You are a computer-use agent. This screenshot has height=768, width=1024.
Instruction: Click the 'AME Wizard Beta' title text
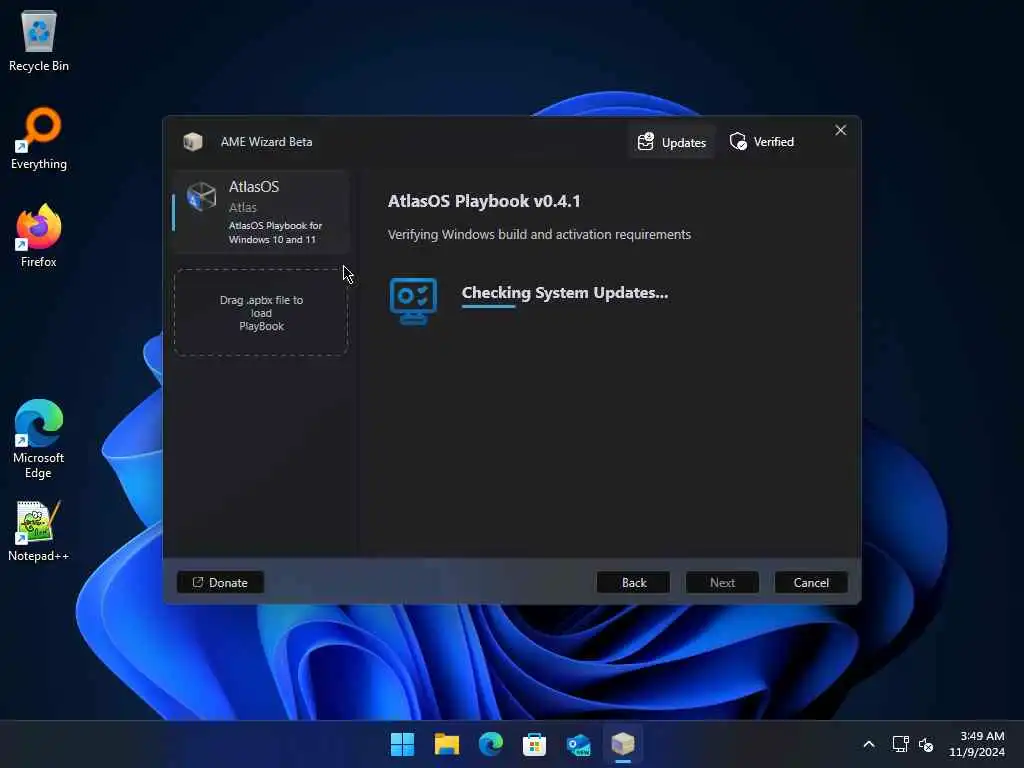coord(266,142)
